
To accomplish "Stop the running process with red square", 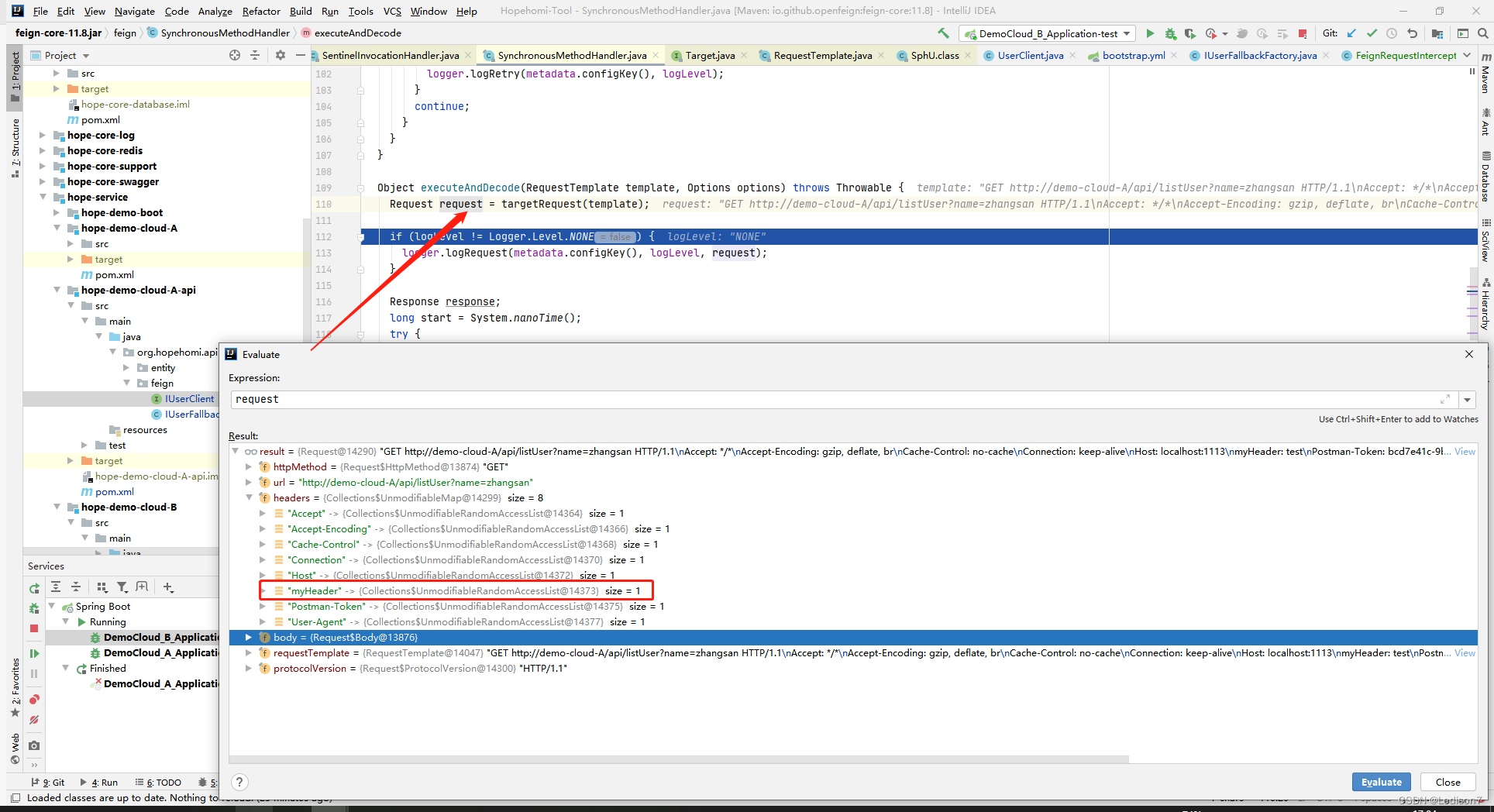I will click(1303, 33).
